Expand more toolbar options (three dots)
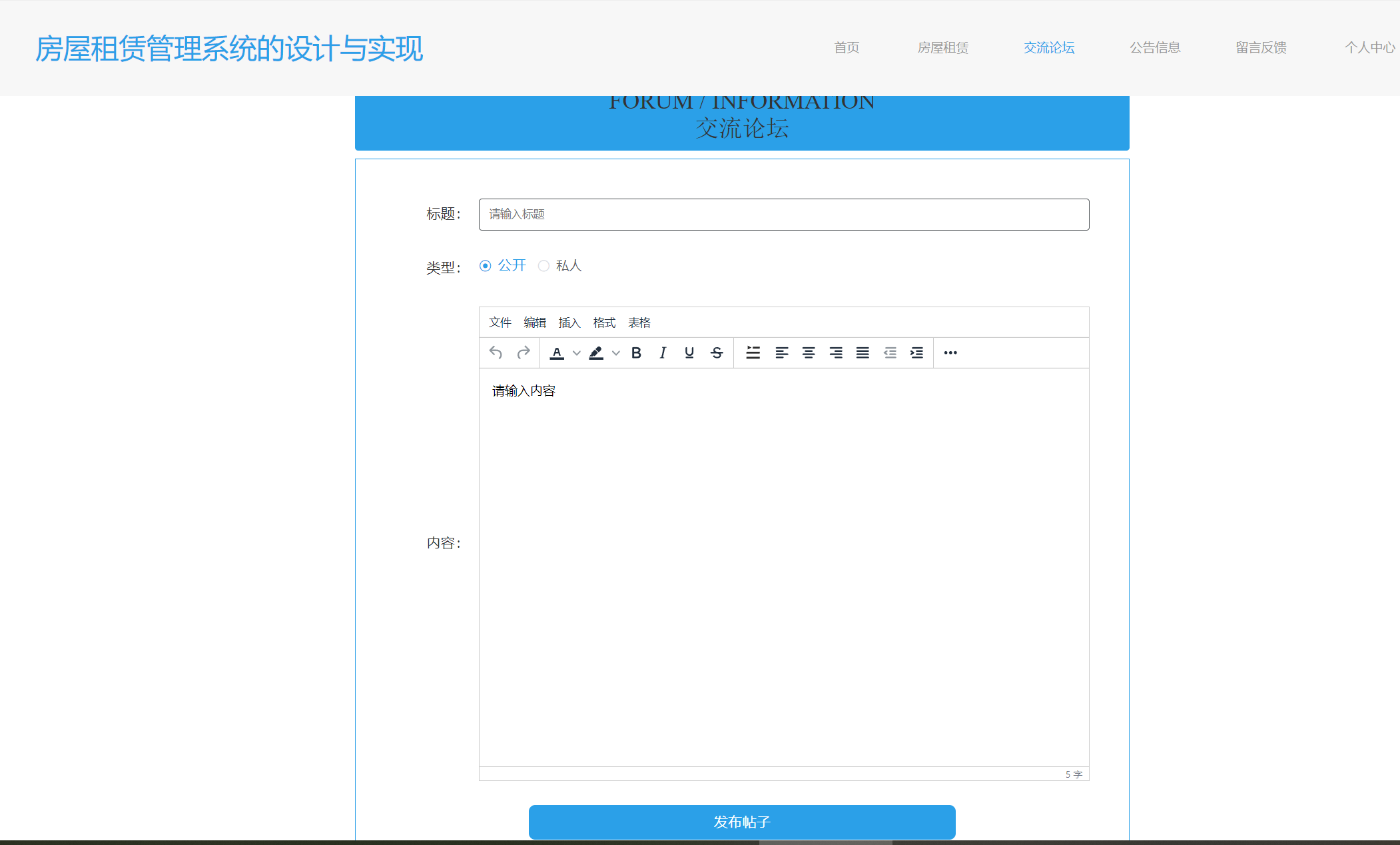 [950, 353]
